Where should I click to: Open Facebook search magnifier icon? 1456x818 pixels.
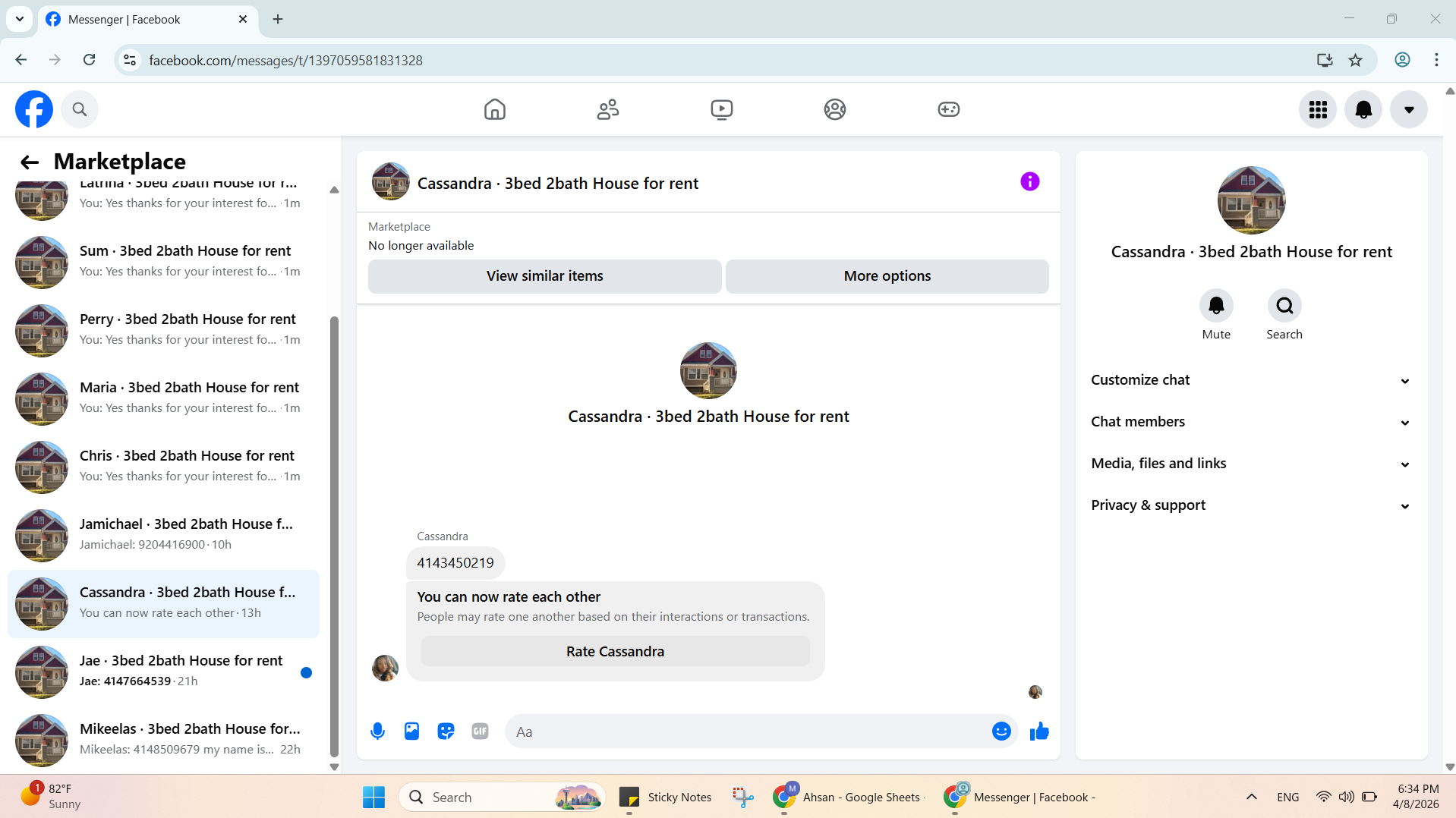click(80, 109)
